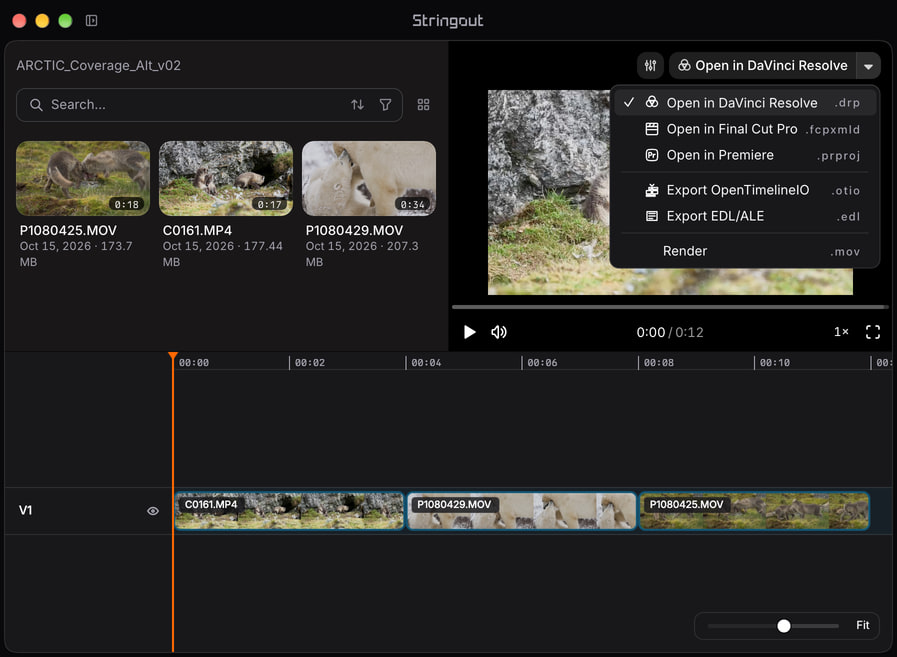Change playback speed 1× control

click(x=841, y=332)
